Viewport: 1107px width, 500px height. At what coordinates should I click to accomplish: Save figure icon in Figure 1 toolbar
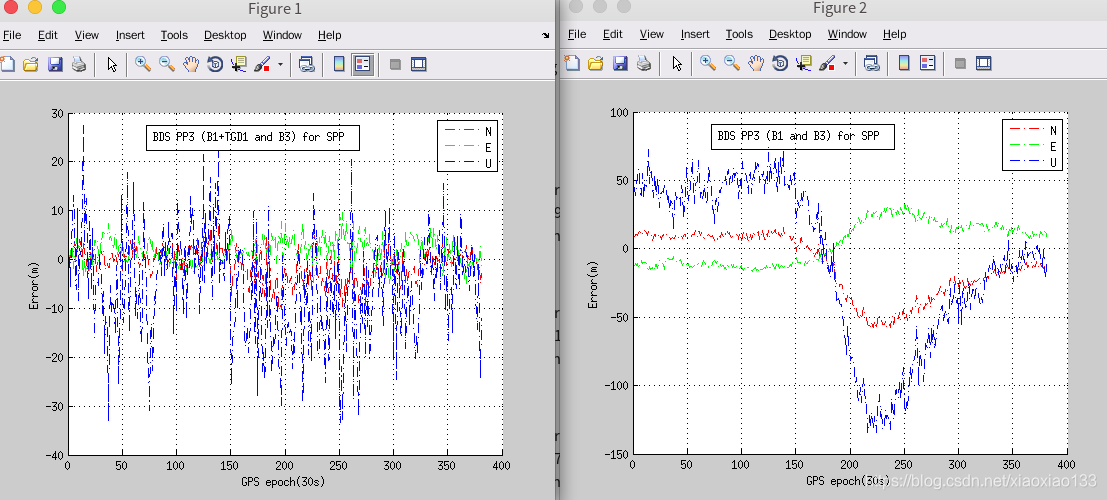55,64
